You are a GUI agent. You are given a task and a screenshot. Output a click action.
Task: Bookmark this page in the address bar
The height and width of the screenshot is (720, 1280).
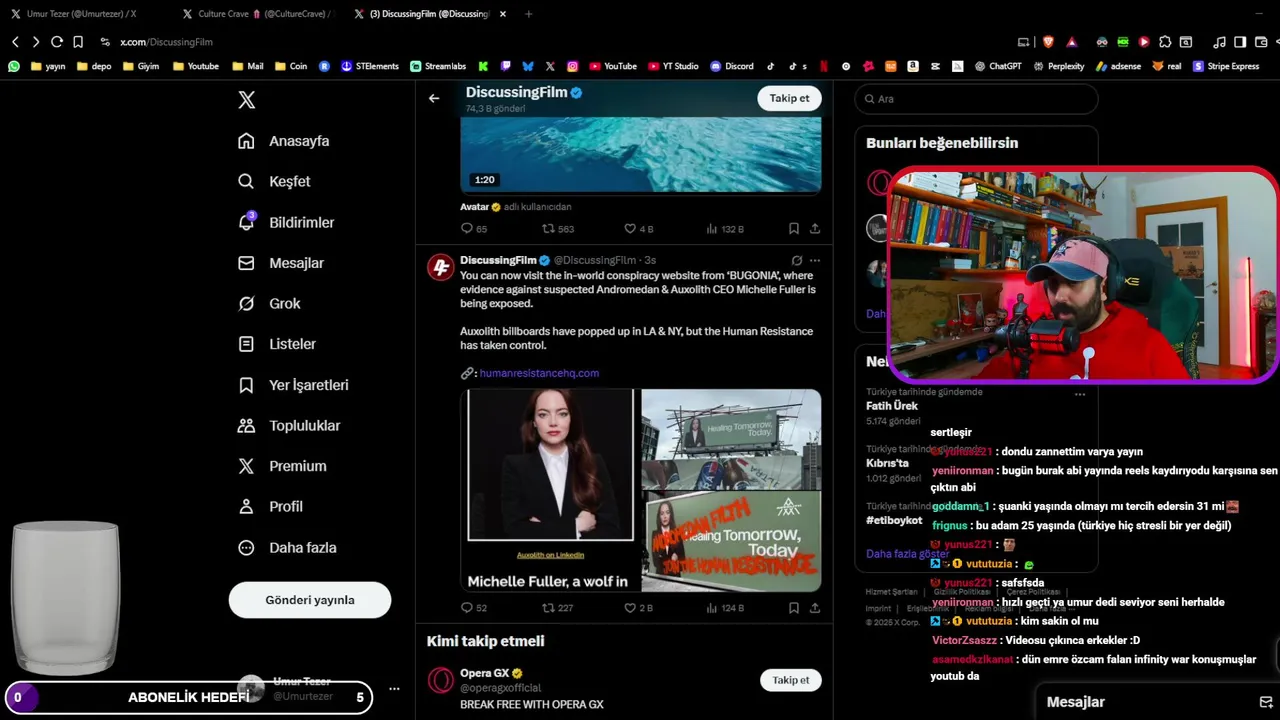(x=78, y=42)
